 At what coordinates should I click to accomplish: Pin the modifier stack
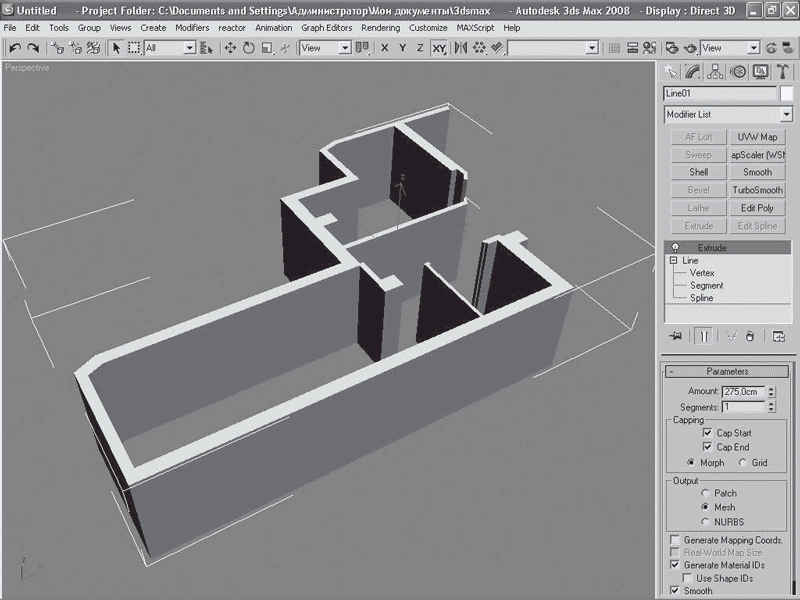tap(677, 337)
